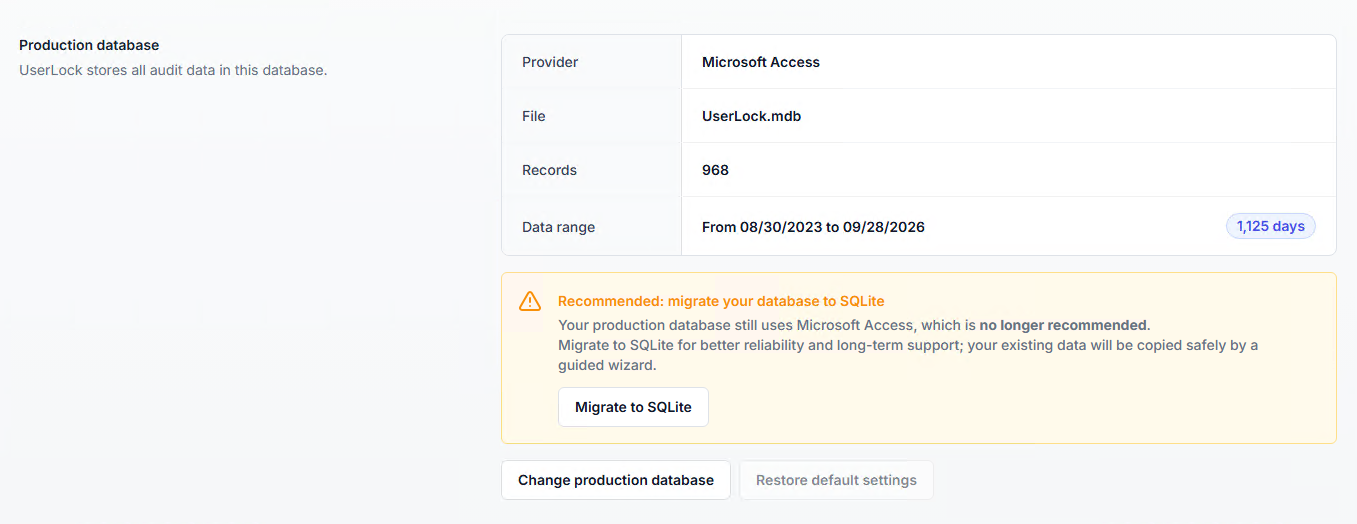
Task: Click the bold 'no longer recommended' text
Action: [1063, 325]
